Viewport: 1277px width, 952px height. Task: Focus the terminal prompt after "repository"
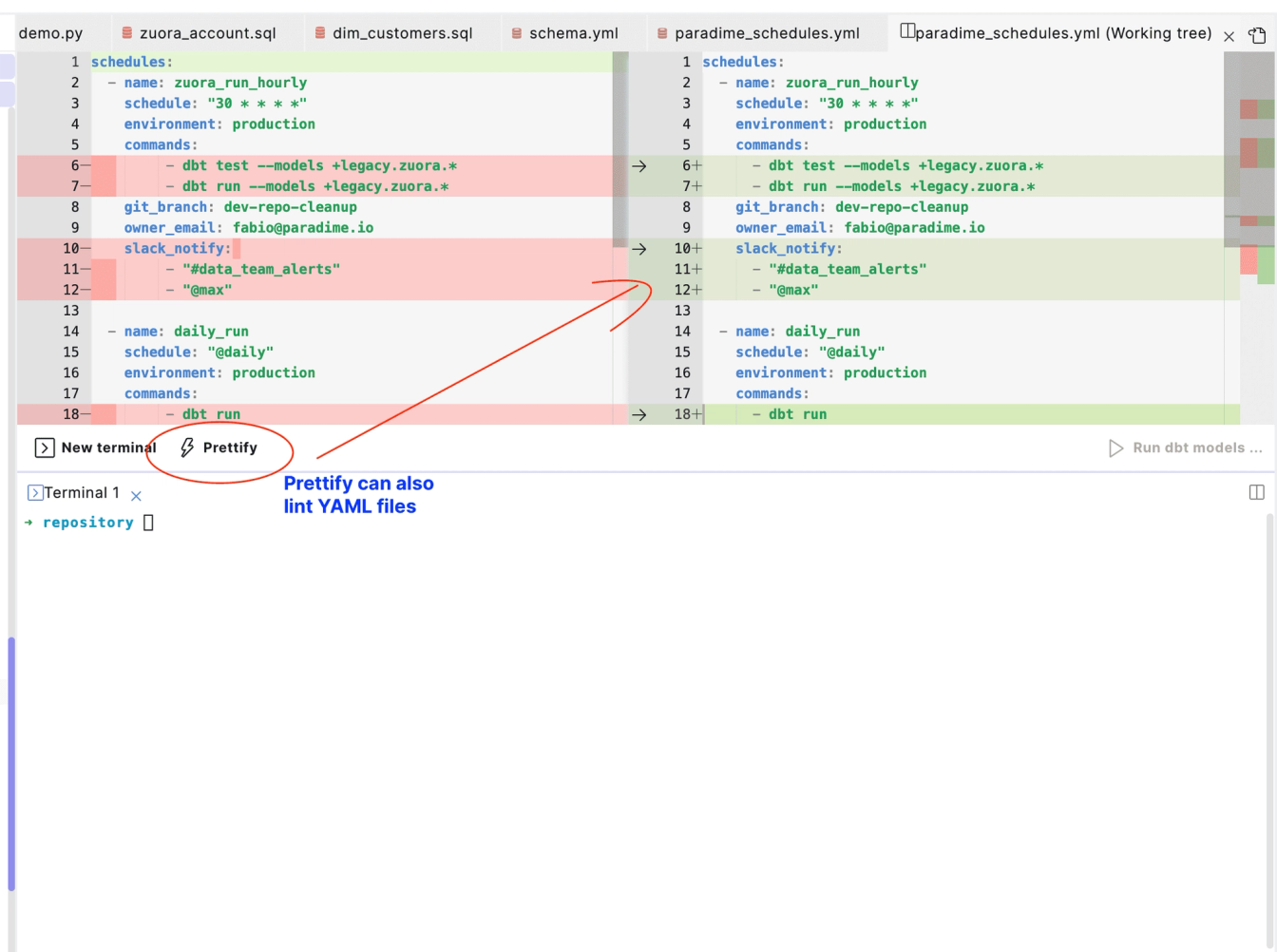[x=148, y=523]
